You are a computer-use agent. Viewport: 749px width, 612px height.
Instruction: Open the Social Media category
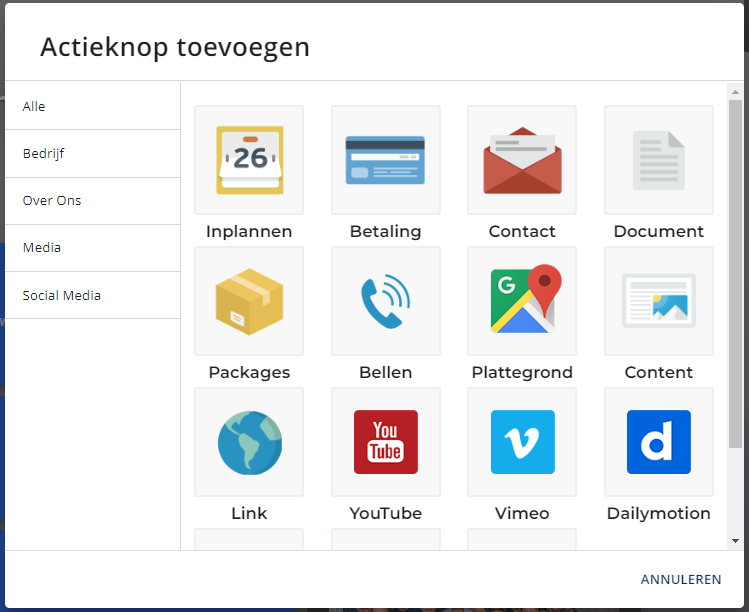click(93, 295)
